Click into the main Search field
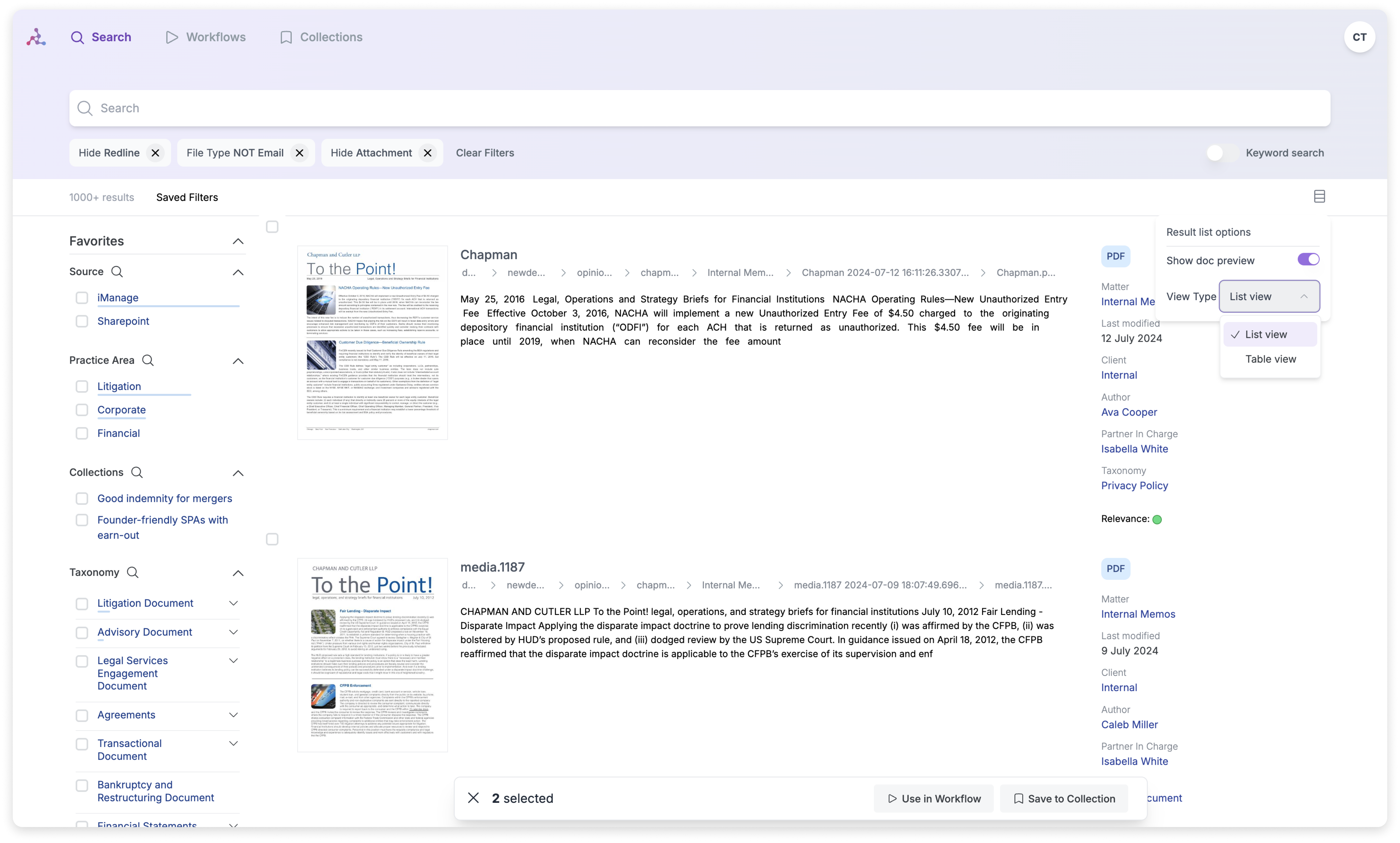The height and width of the screenshot is (843, 1400). click(x=699, y=108)
